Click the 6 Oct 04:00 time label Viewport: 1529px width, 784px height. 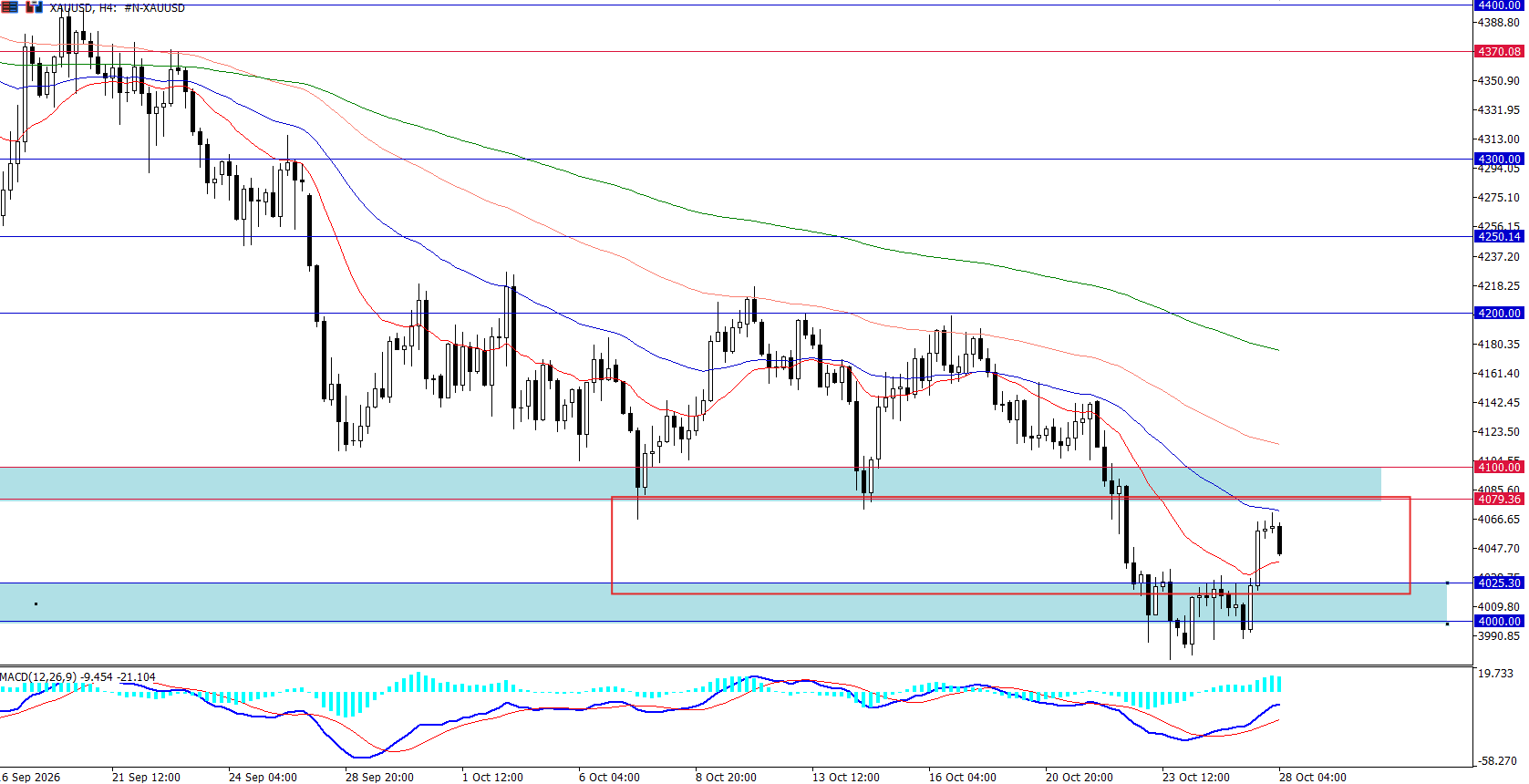tap(609, 778)
